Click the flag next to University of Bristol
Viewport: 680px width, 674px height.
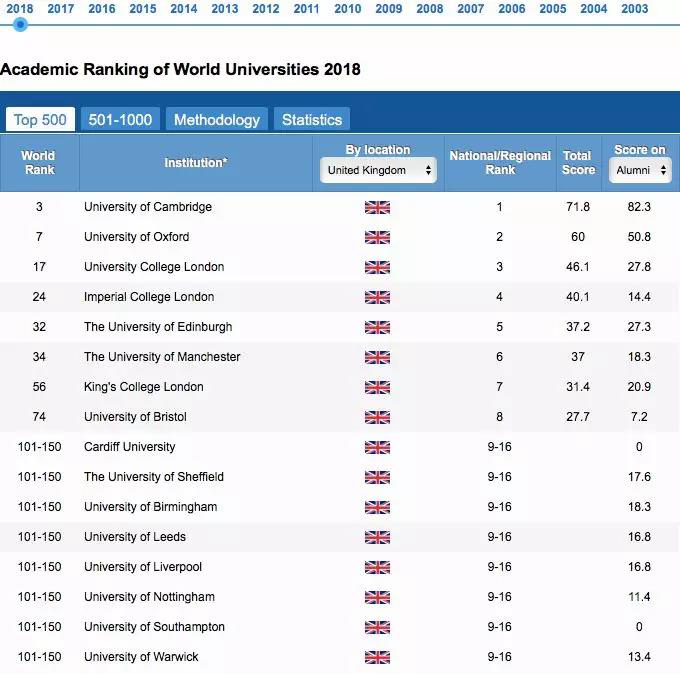coord(377,417)
